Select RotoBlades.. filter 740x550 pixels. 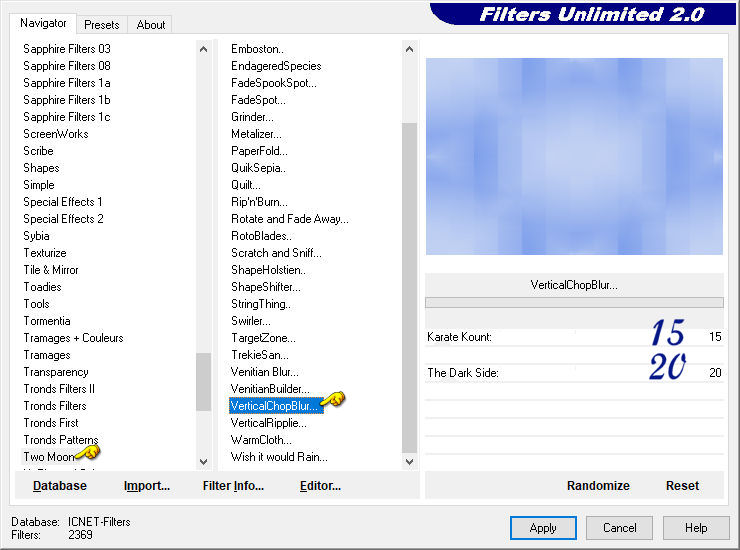click(x=261, y=236)
